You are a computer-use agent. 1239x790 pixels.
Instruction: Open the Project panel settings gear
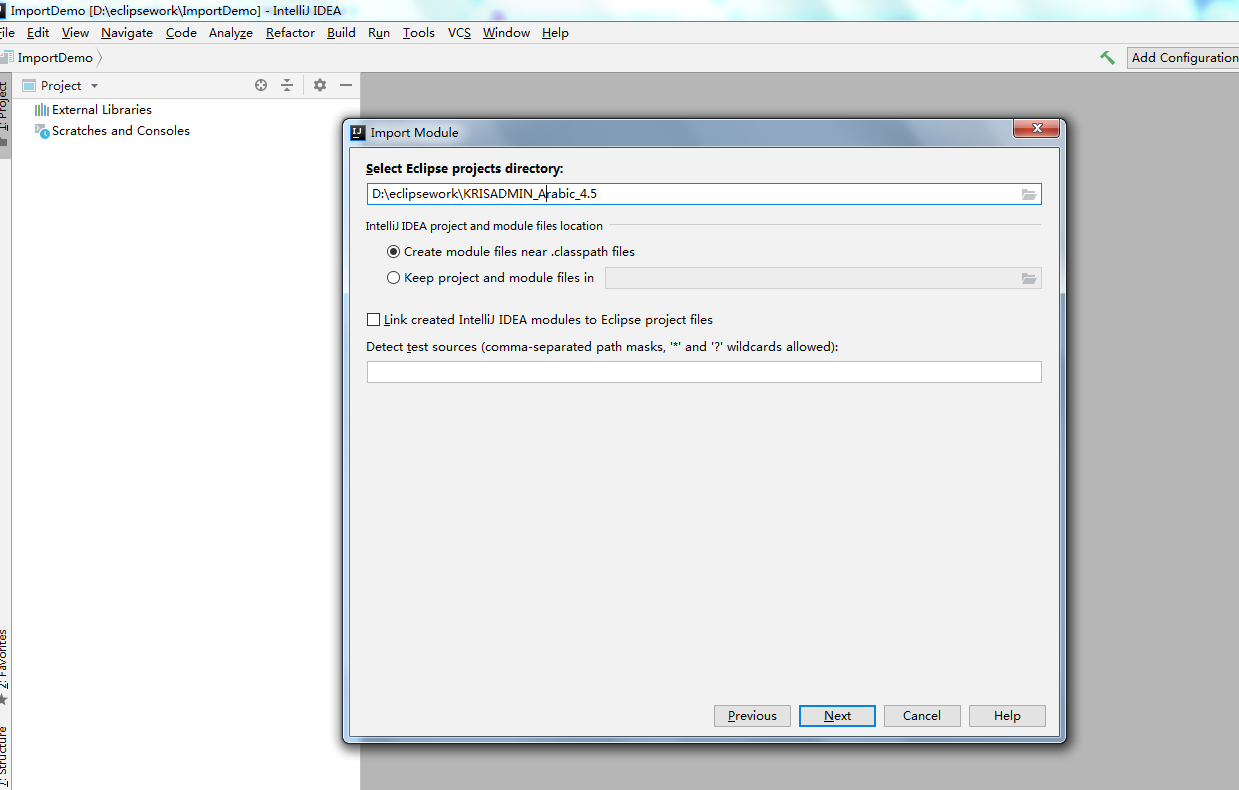[x=320, y=85]
